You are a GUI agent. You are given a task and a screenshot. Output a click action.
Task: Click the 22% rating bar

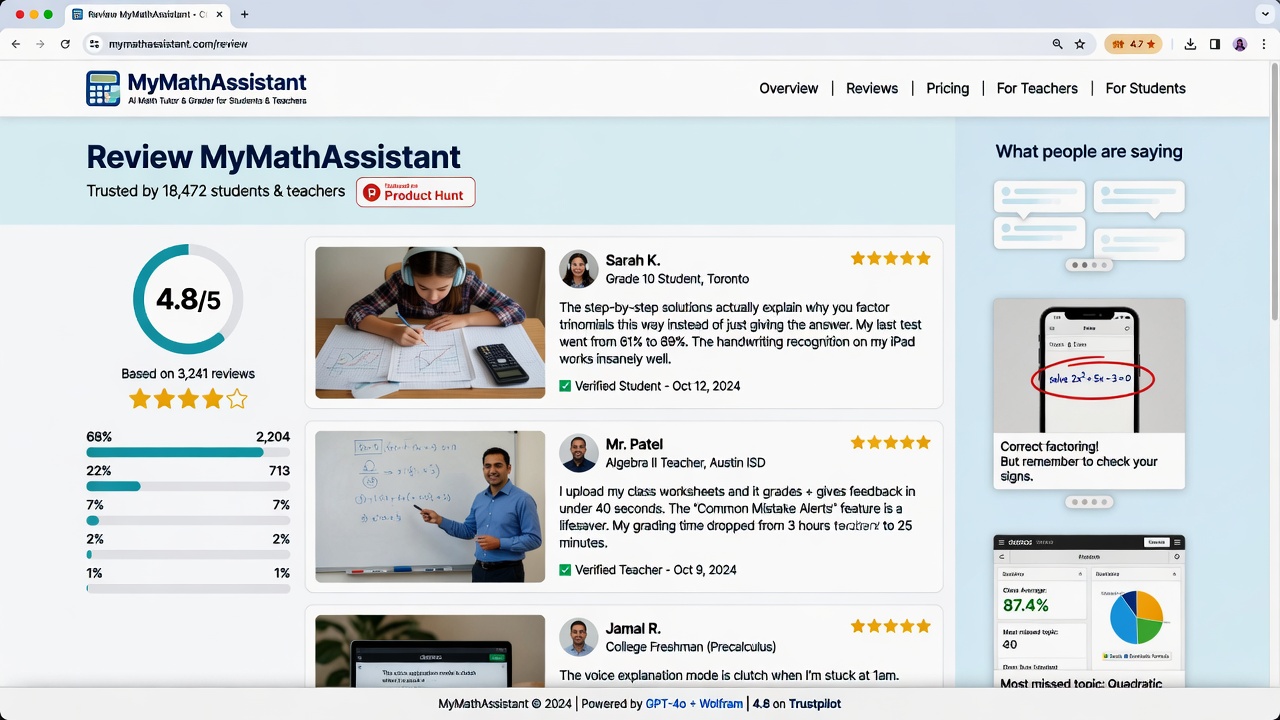188,487
